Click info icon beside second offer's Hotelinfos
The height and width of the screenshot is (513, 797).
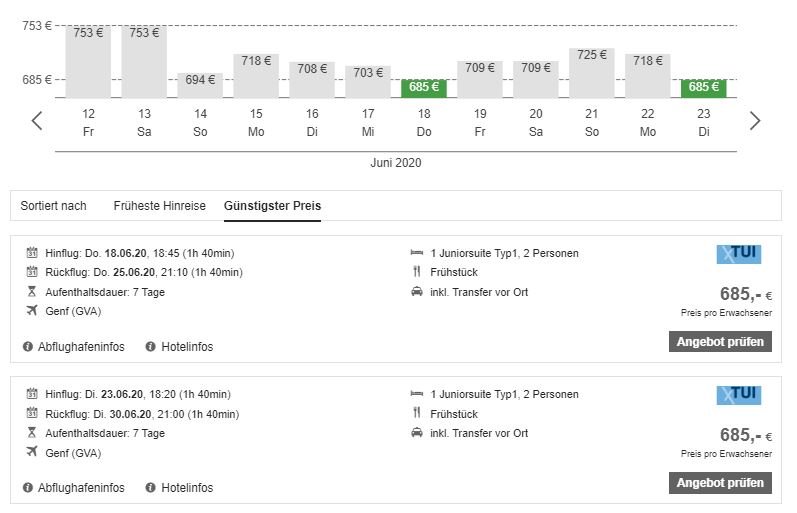(x=151, y=488)
